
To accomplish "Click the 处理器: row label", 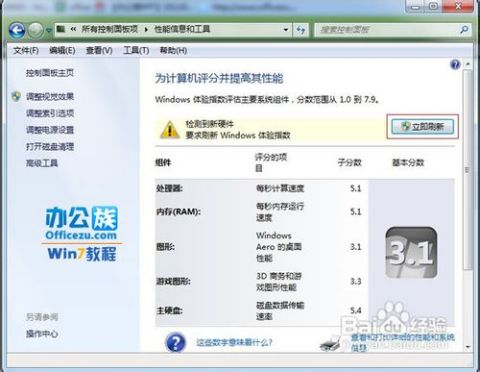I will [x=169, y=189].
